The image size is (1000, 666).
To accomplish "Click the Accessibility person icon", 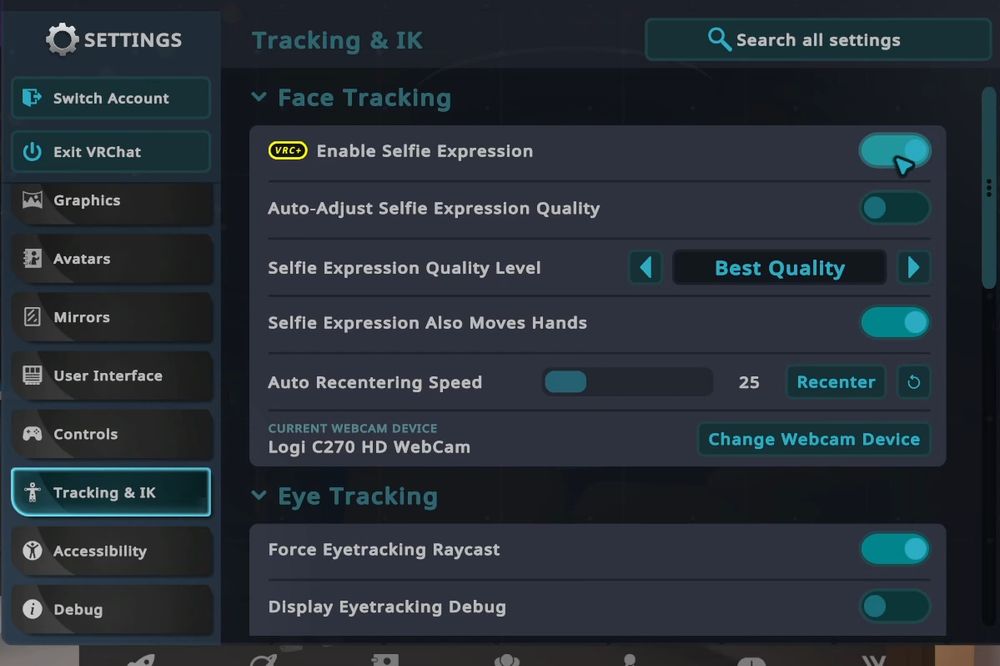I will 32,551.
